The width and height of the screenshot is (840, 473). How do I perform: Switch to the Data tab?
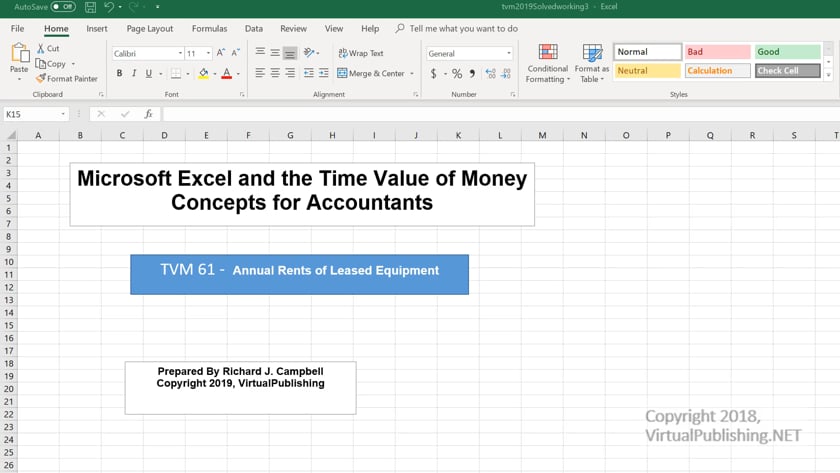(x=253, y=28)
